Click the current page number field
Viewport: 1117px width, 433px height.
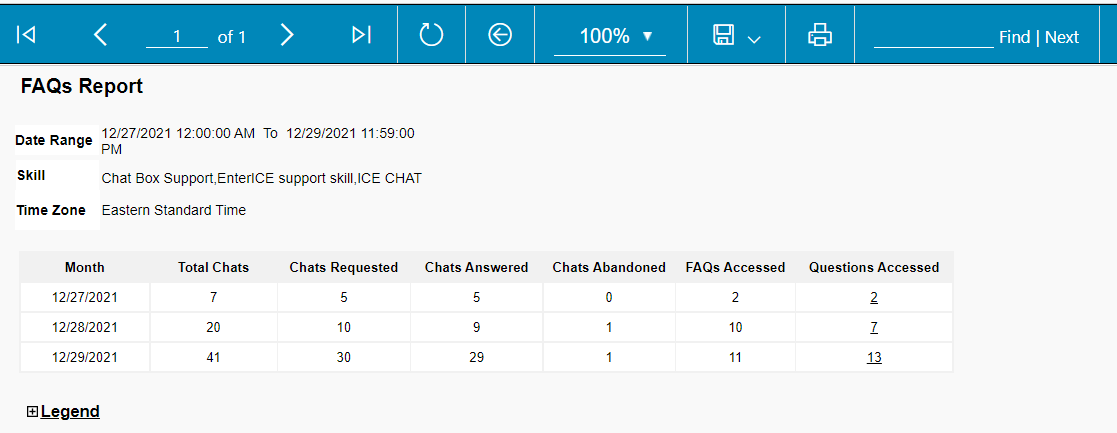[x=176, y=36]
